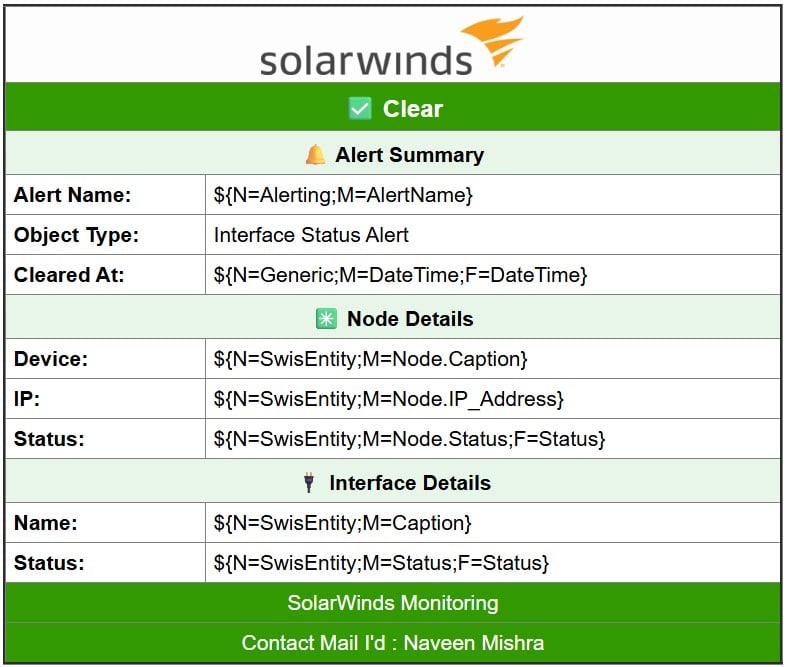Click the Interface Status Alert value
The image size is (789, 667).
(311, 235)
